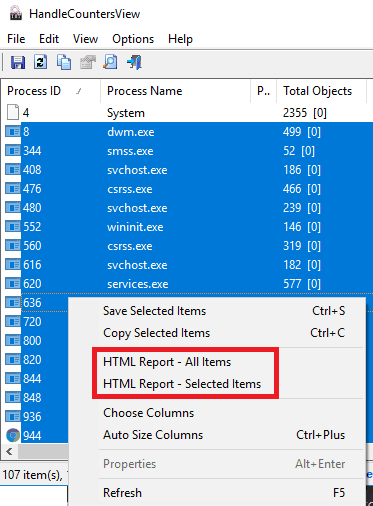
Task: Click the 577 [0] total objects value
Action: click(302, 284)
